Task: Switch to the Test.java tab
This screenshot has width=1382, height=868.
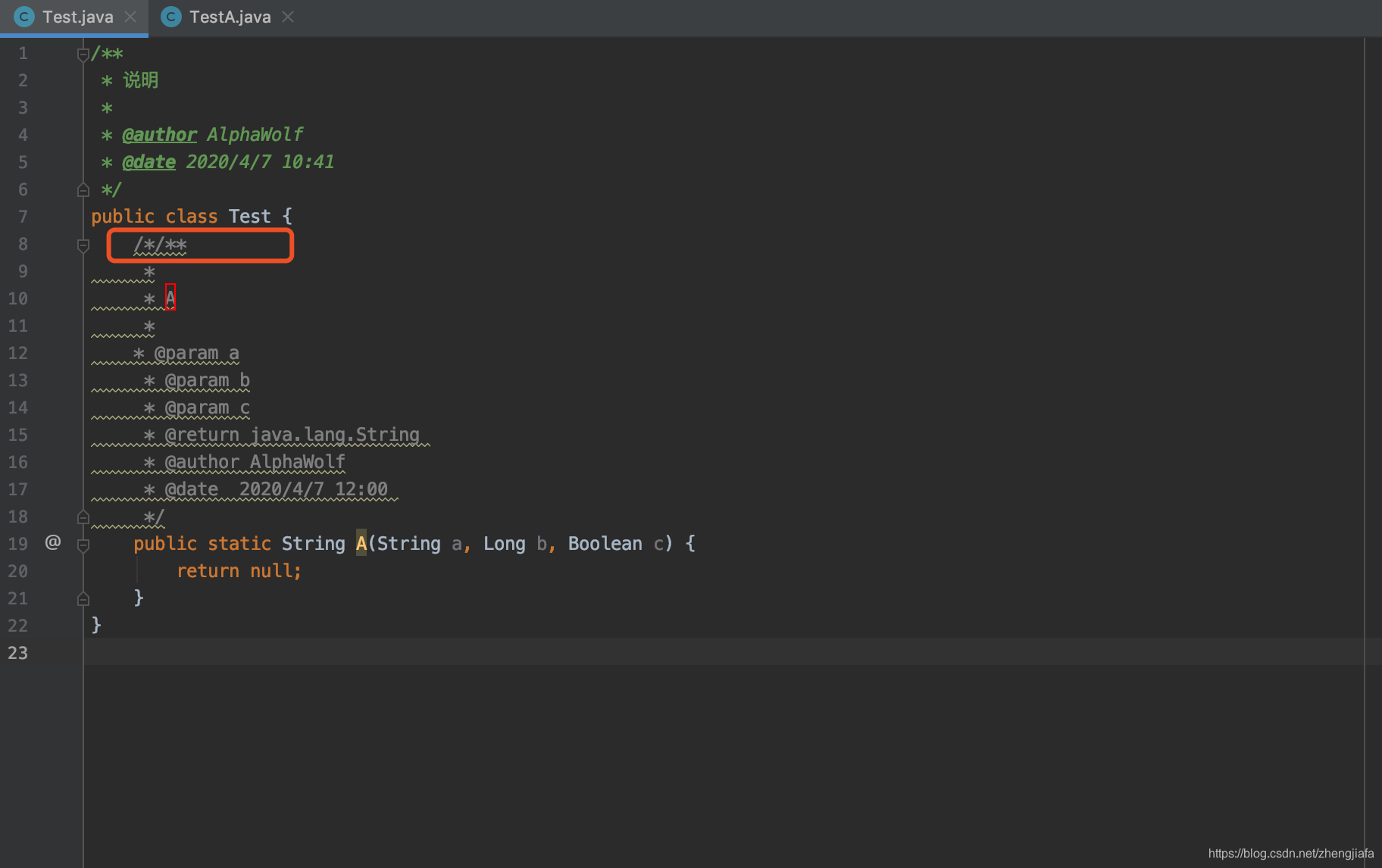Action: coord(74,17)
